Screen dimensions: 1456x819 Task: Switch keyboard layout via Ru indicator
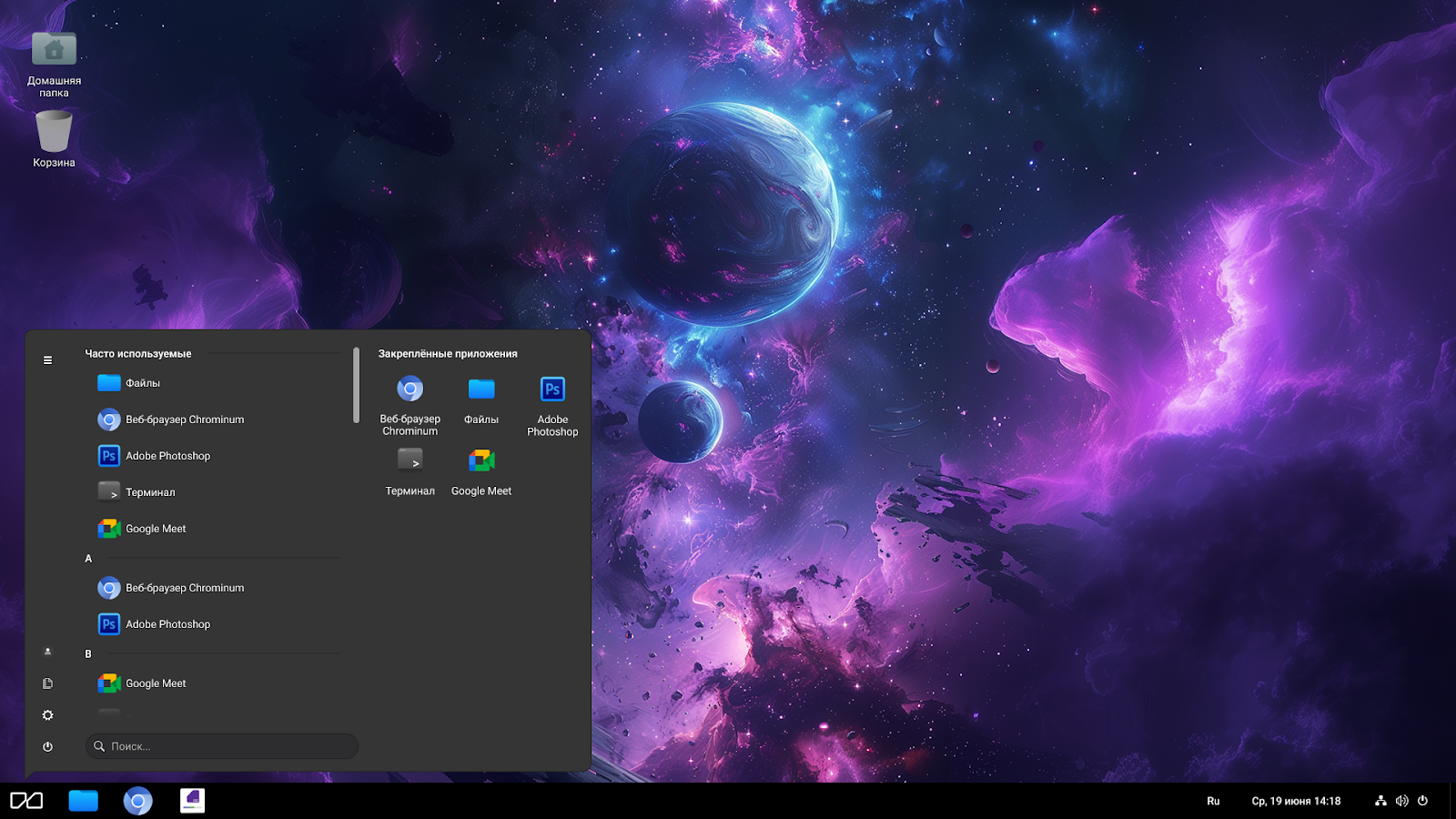click(x=1213, y=801)
